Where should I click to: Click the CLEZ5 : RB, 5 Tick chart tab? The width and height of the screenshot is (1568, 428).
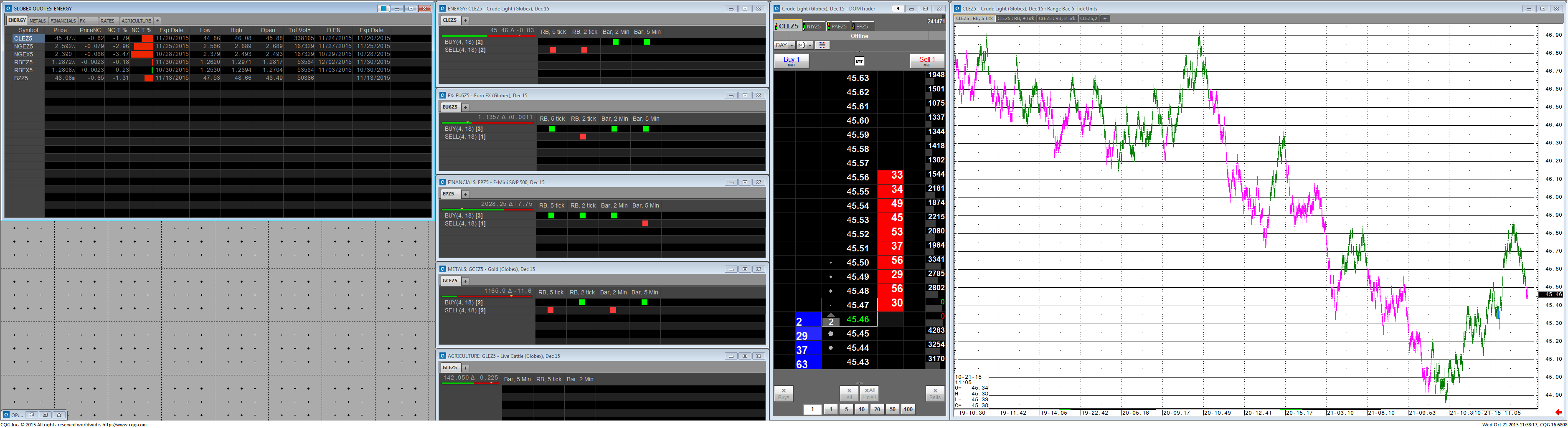tap(974, 19)
